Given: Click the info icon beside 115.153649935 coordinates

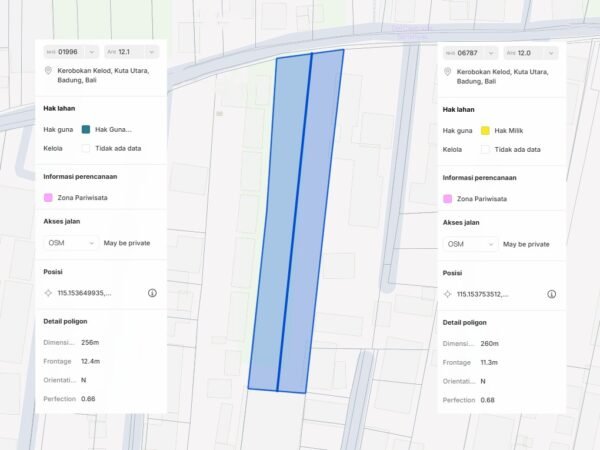Looking at the screenshot, I should 152,293.
